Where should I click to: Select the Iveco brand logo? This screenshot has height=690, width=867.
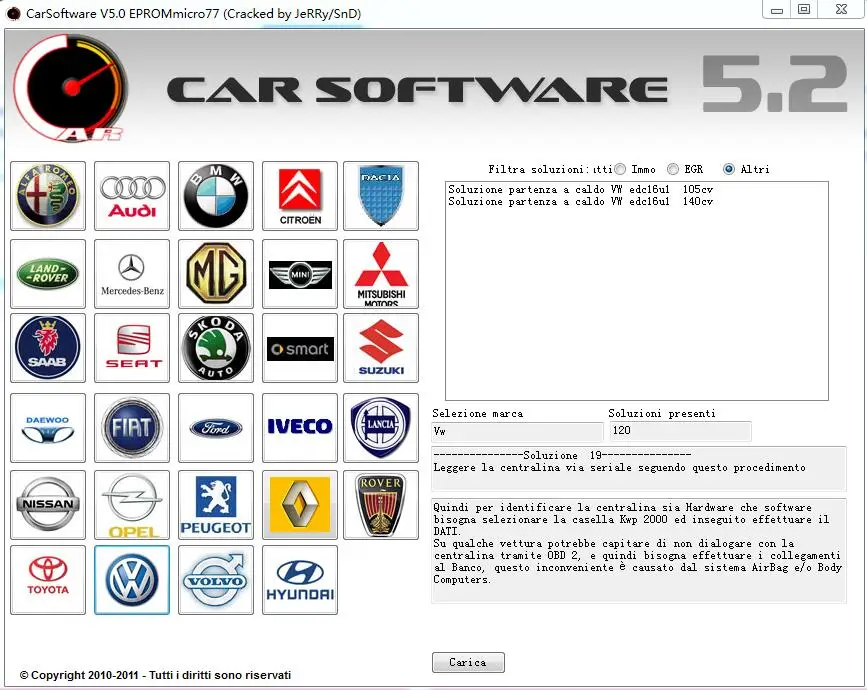(x=300, y=428)
